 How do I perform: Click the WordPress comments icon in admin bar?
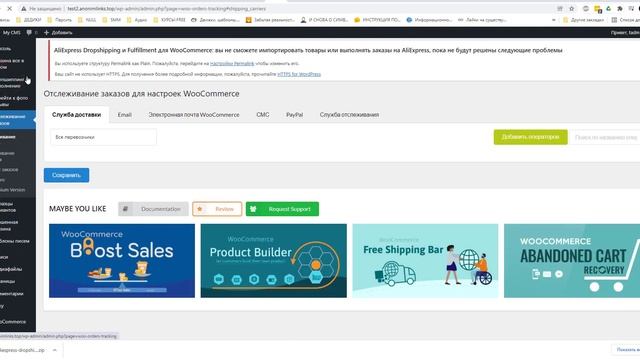(x=29, y=32)
